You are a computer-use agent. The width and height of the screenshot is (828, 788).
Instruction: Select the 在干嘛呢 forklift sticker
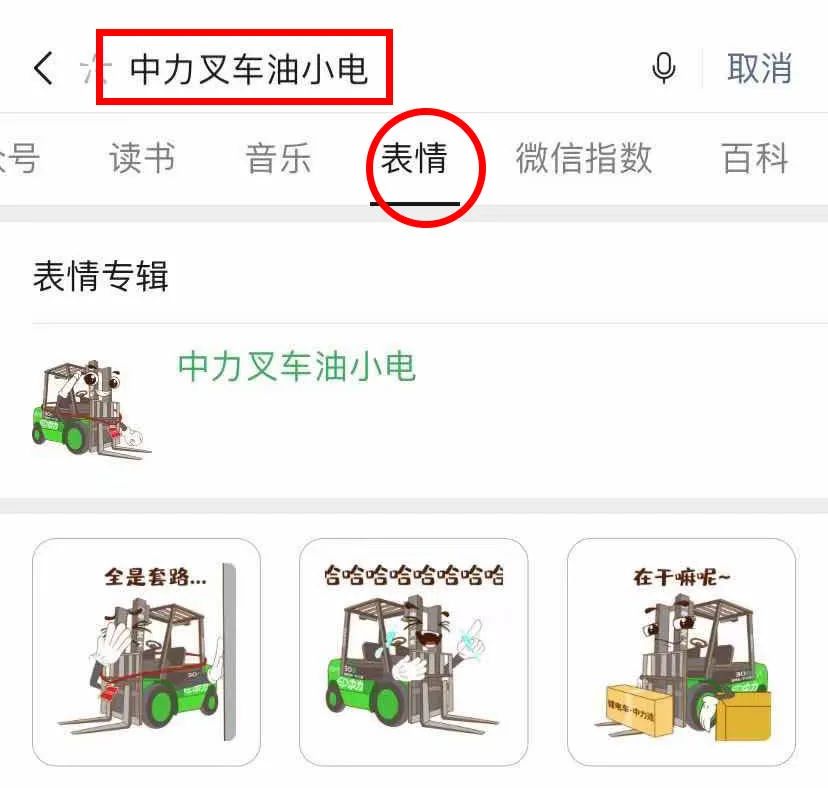click(681, 652)
